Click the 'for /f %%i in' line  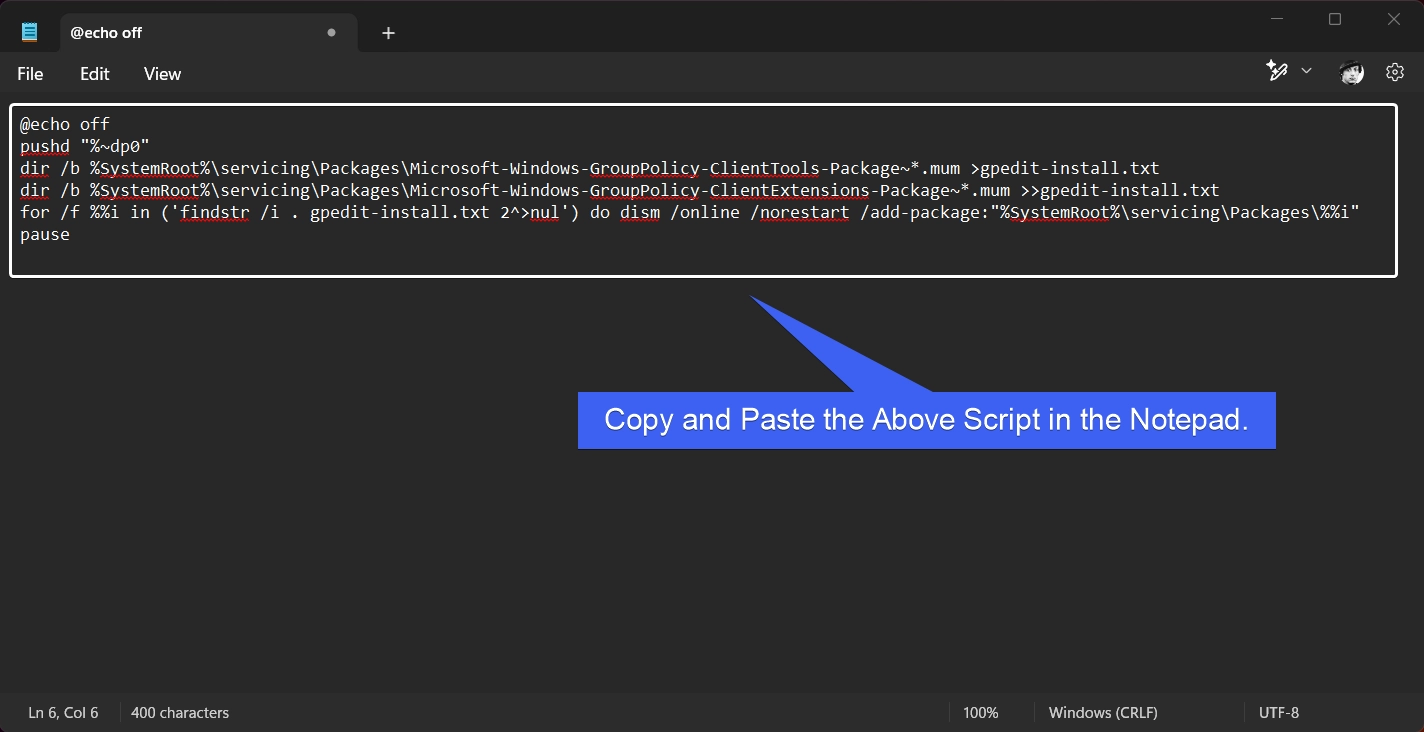click(690, 212)
